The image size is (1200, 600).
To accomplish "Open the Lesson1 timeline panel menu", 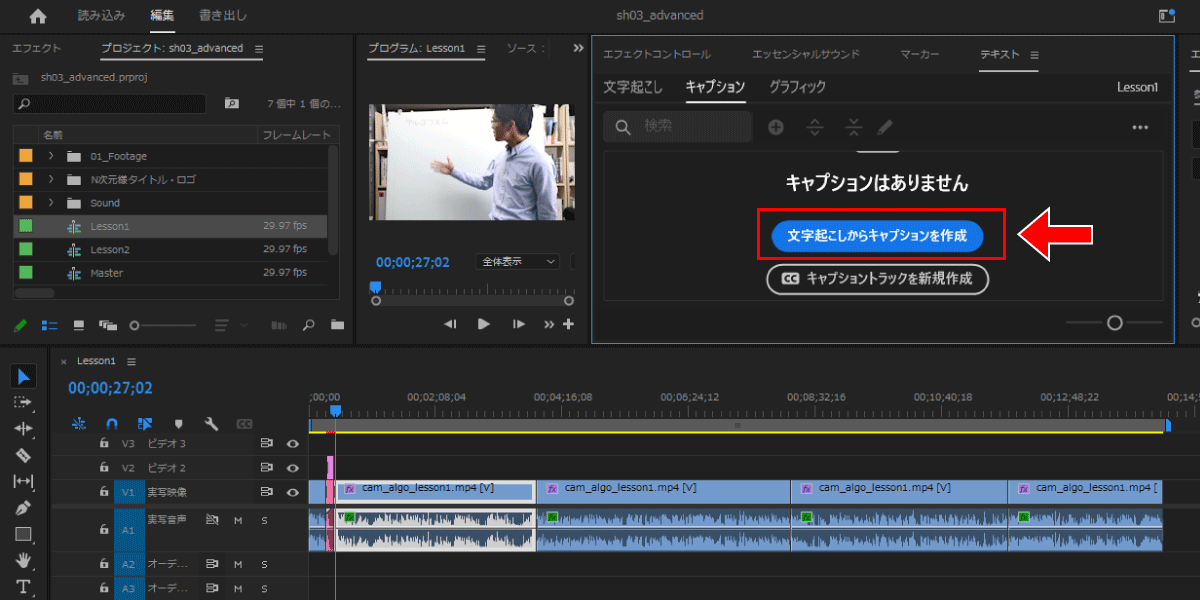I will click(x=131, y=361).
